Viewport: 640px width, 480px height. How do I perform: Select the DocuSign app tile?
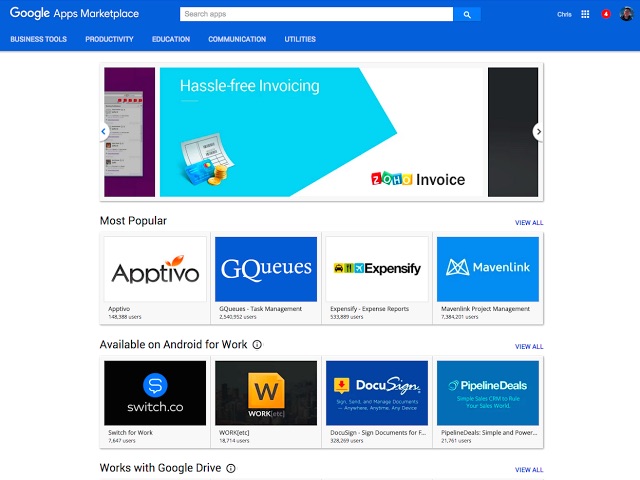[377, 402]
